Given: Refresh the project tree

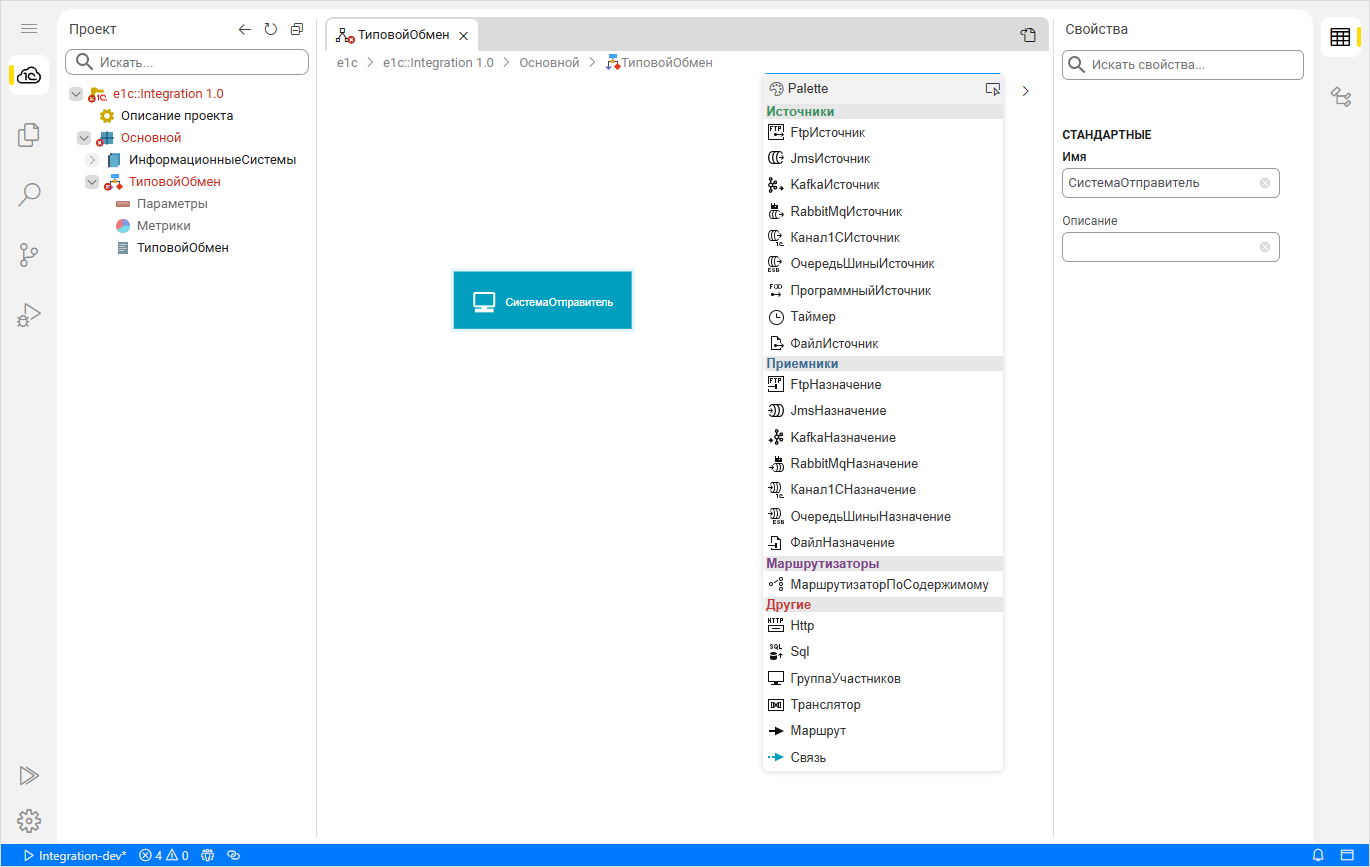Looking at the screenshot, I should (271, 30).
